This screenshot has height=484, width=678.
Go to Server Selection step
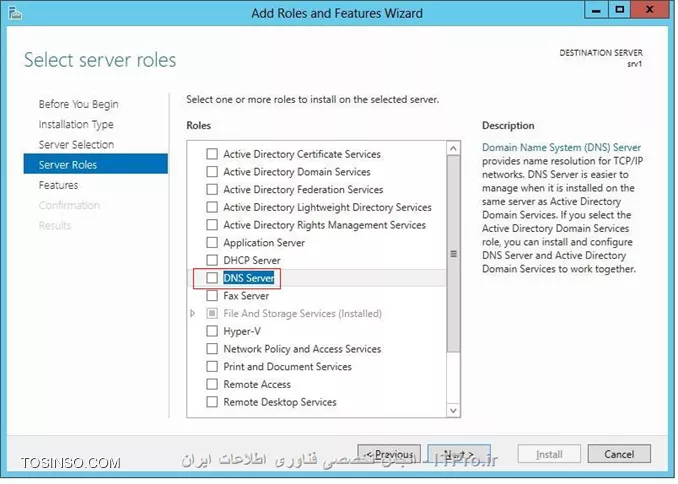pos(76,144)
